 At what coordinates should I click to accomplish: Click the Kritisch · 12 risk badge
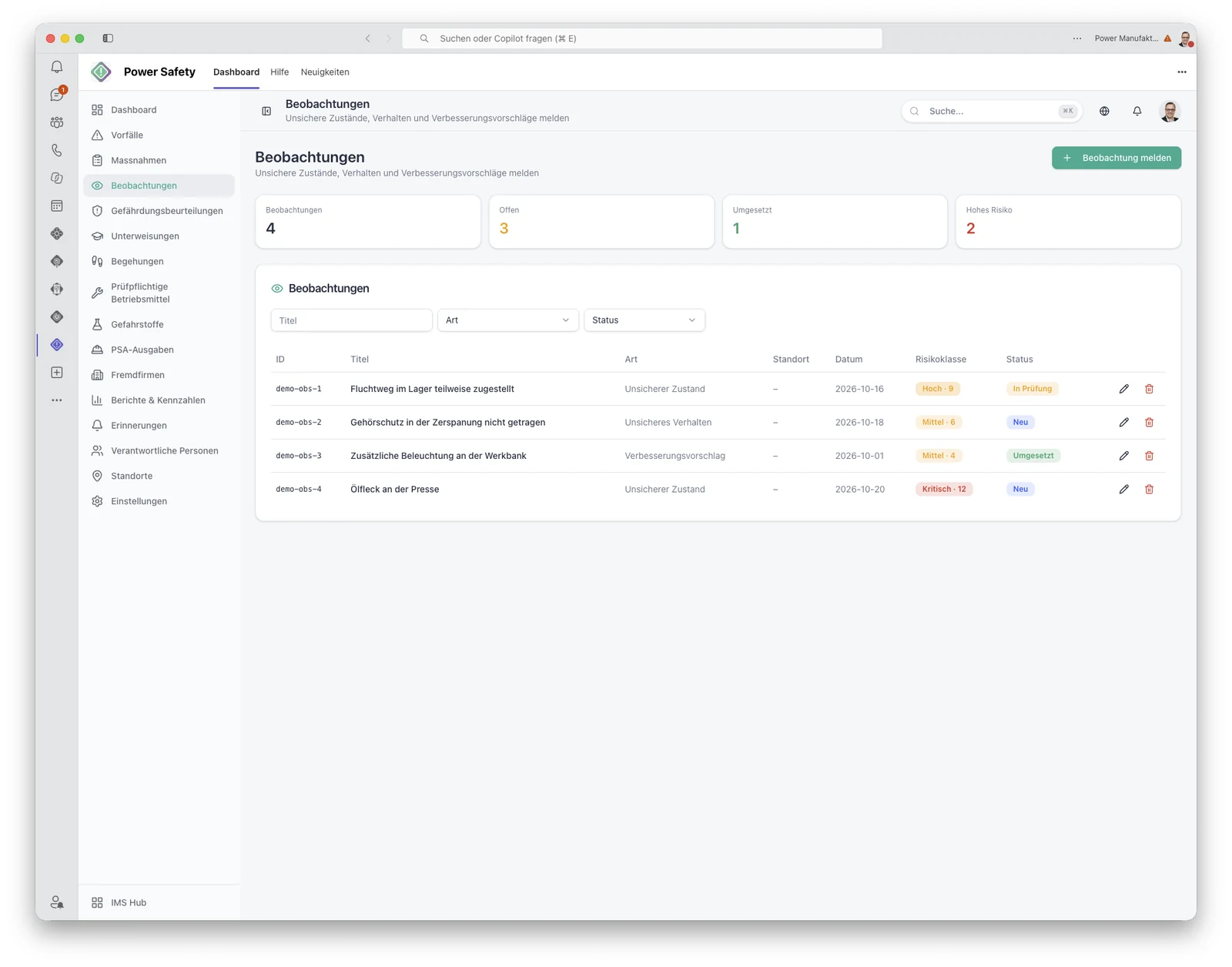pyautogui.click(x=944, y=489)
